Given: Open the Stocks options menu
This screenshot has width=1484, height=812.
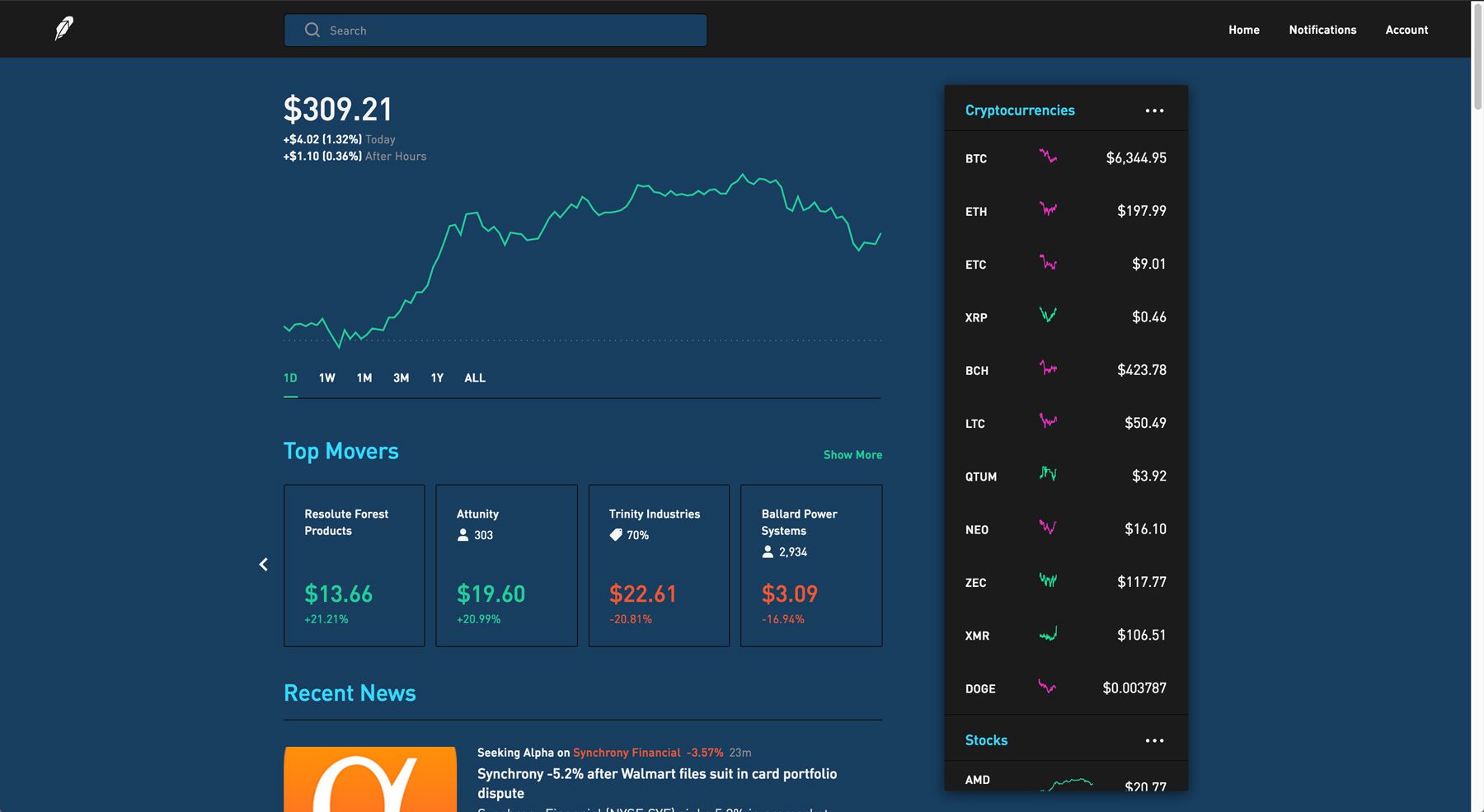Looking at the screenshot, I should coord(1154,740).
